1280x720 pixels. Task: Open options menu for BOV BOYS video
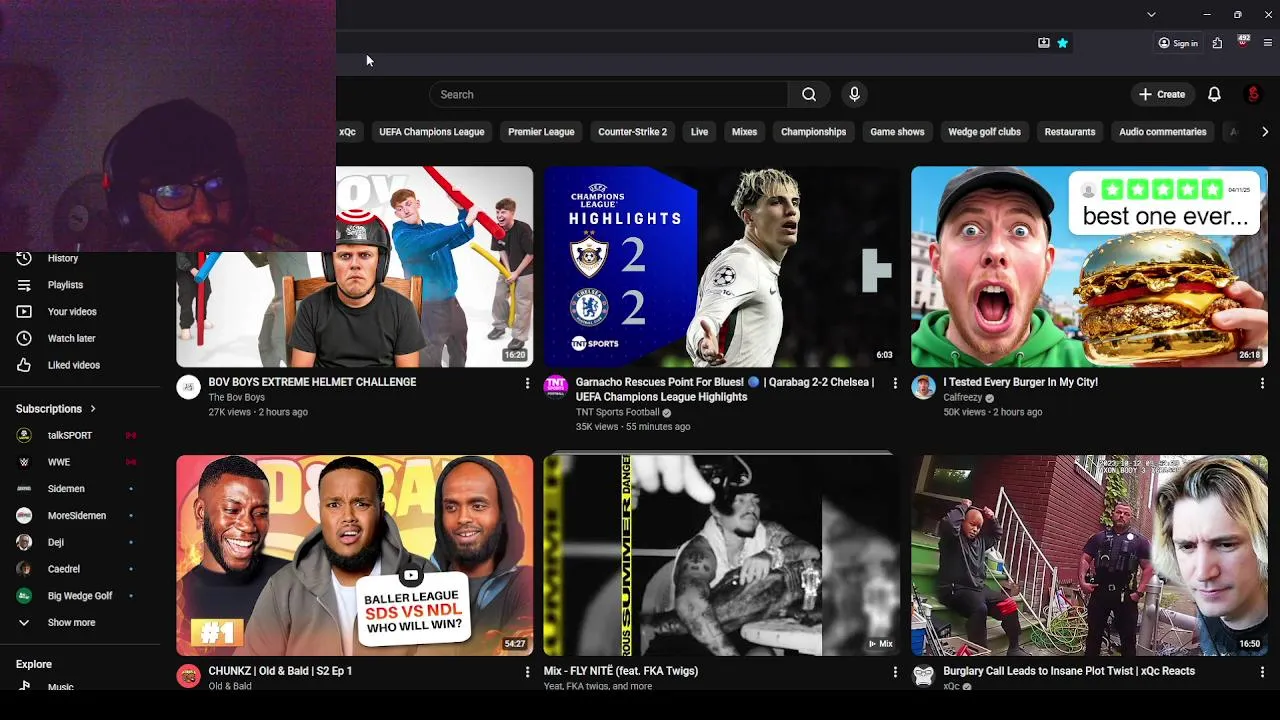pos(527,383)
